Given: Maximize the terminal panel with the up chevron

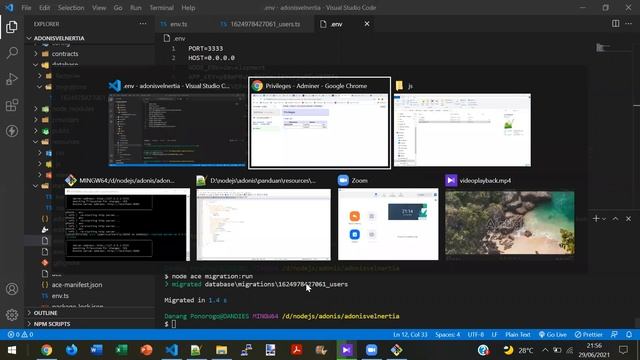Looking at the screenshot, I should click(616, 219).
